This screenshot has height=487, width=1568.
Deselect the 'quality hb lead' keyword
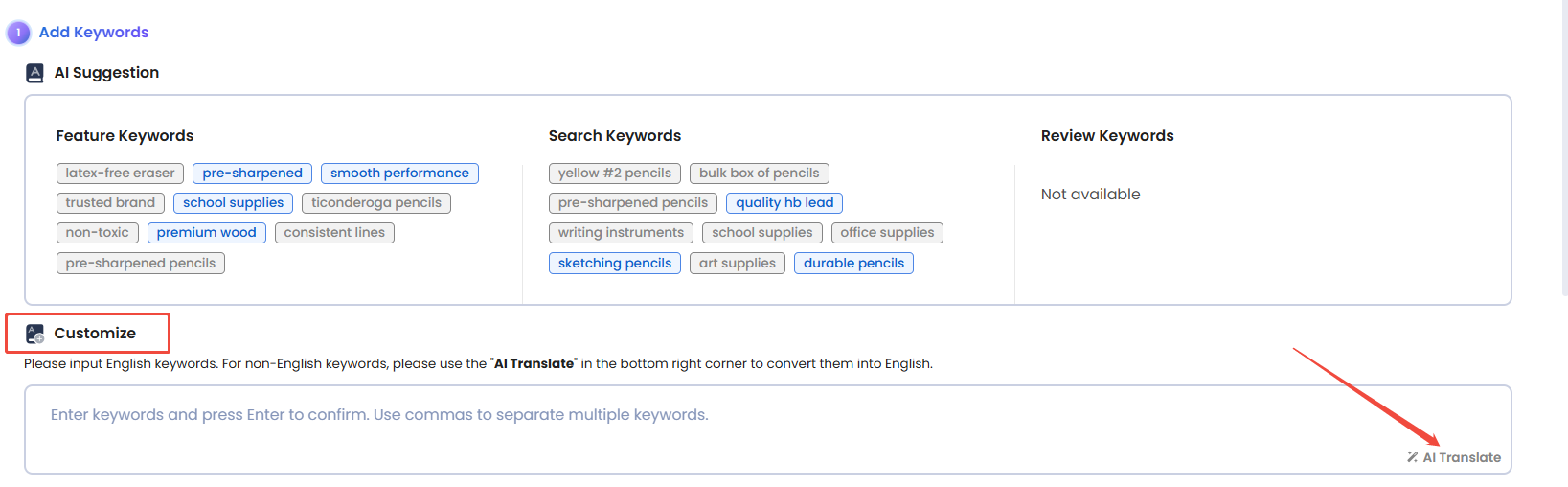784,203
